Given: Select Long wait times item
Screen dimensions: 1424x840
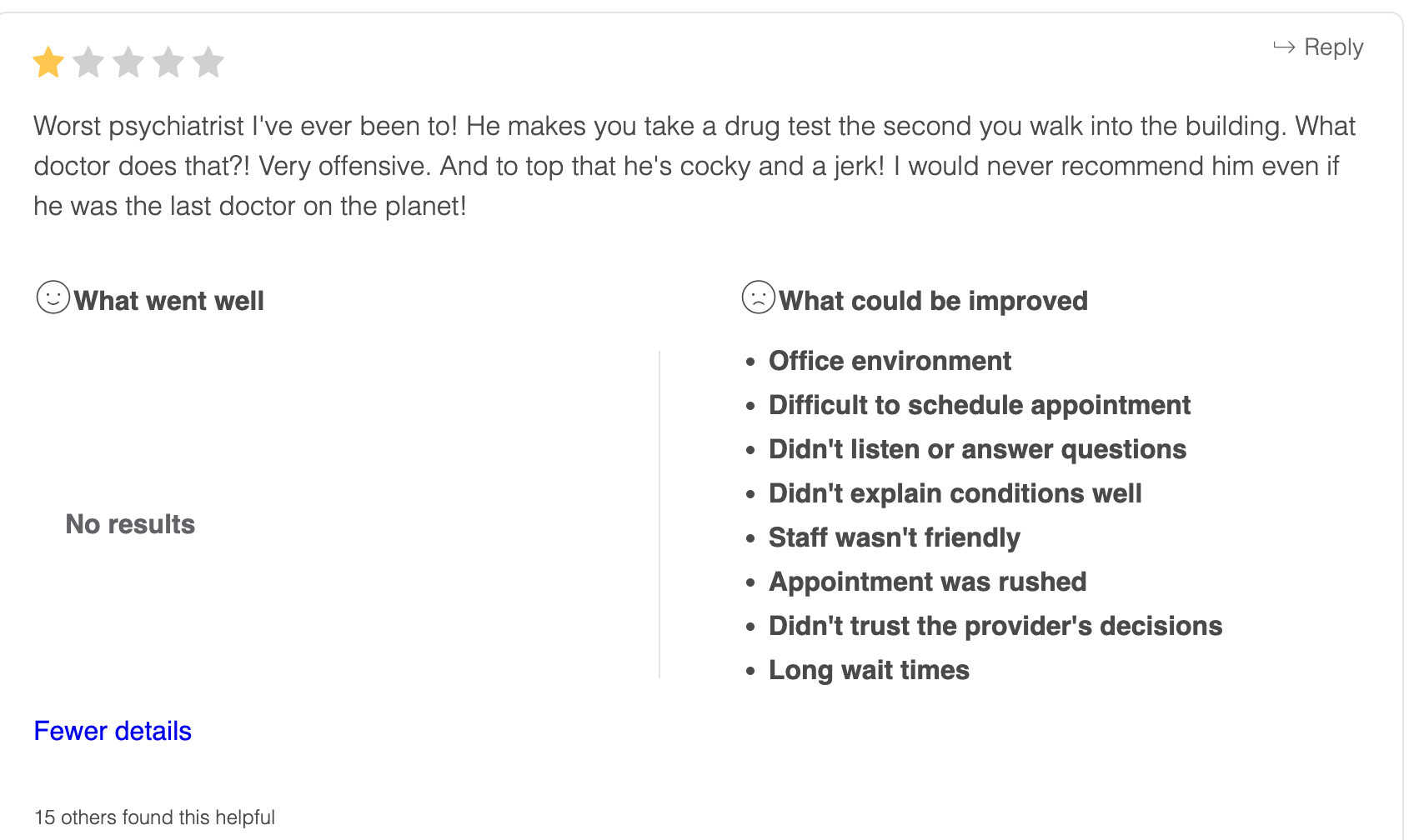Looking at the screenshot, I should [869, 670].
